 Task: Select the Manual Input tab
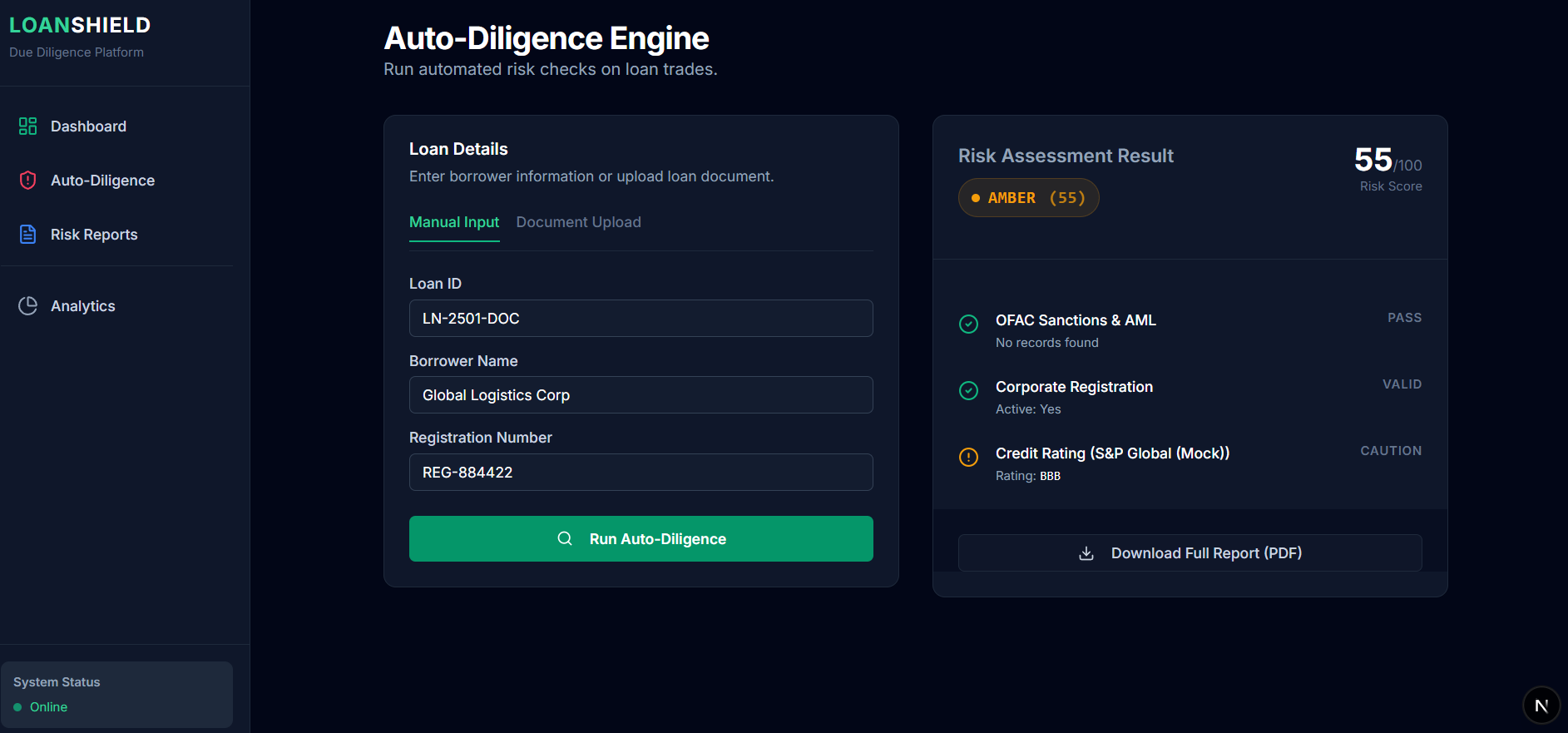454,222
